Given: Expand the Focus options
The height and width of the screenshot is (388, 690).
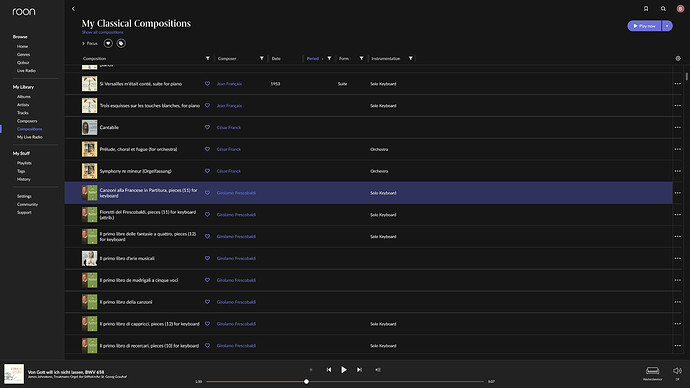Looking at the screenshot, I should point(90,44).
